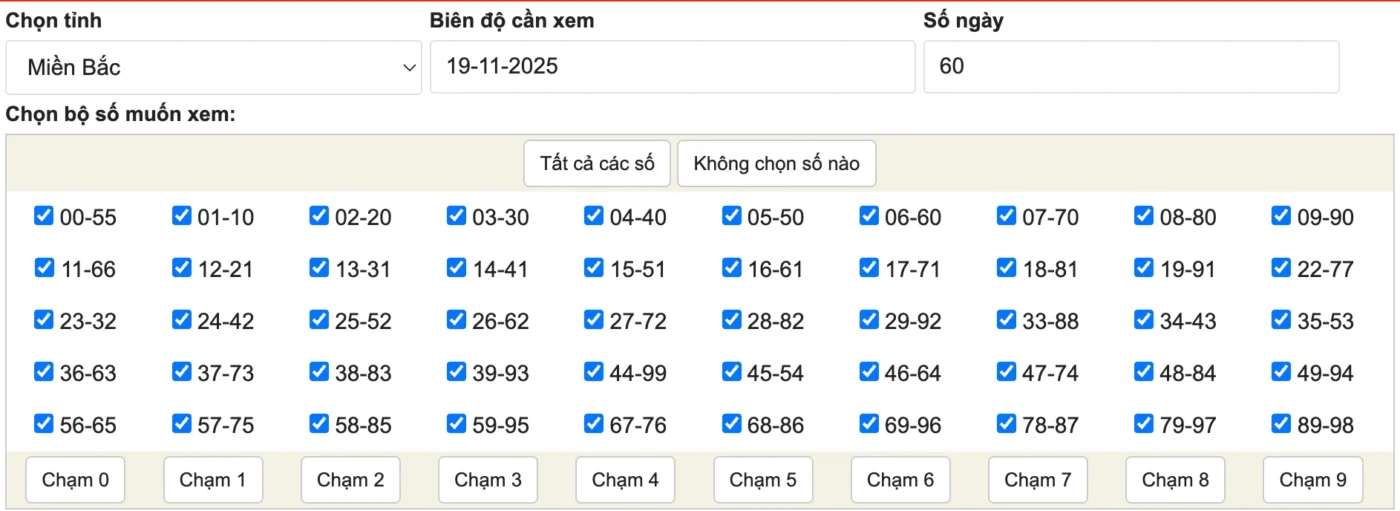1400x511 pixels.
Task: Click the Biên độ cần xem date field
Action: pyautogui.click(x=672, y=68)
